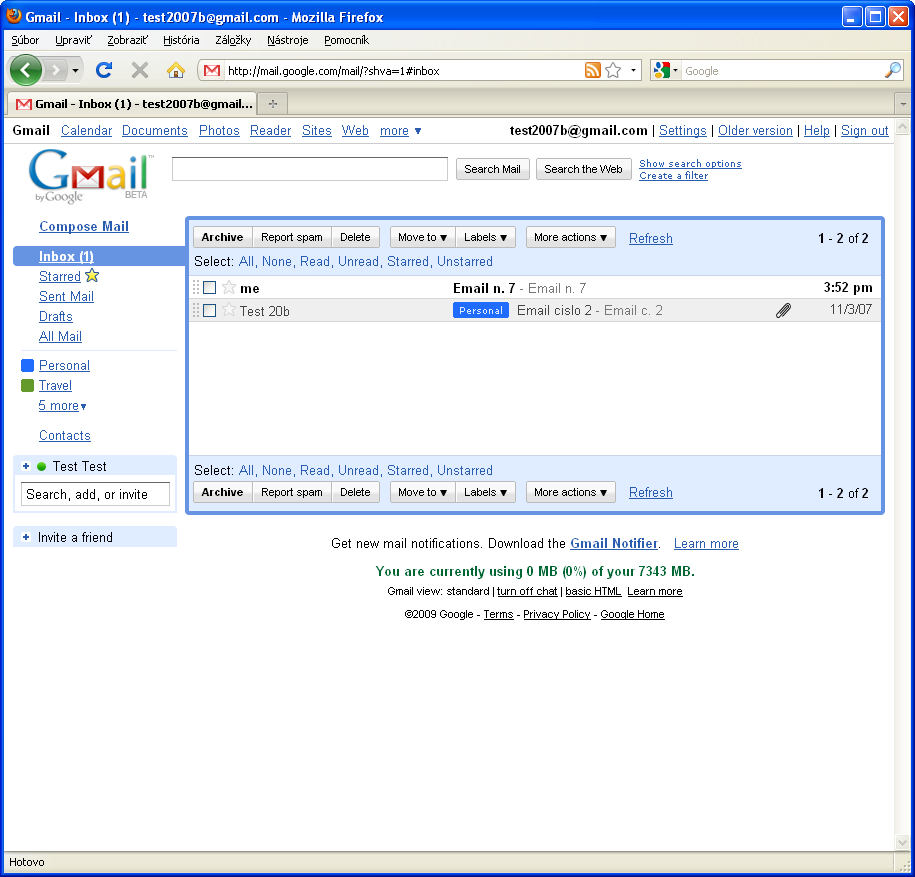Open the list all tabs dropdown
Viewport: 915px width, 877px height.
[903, 104]
